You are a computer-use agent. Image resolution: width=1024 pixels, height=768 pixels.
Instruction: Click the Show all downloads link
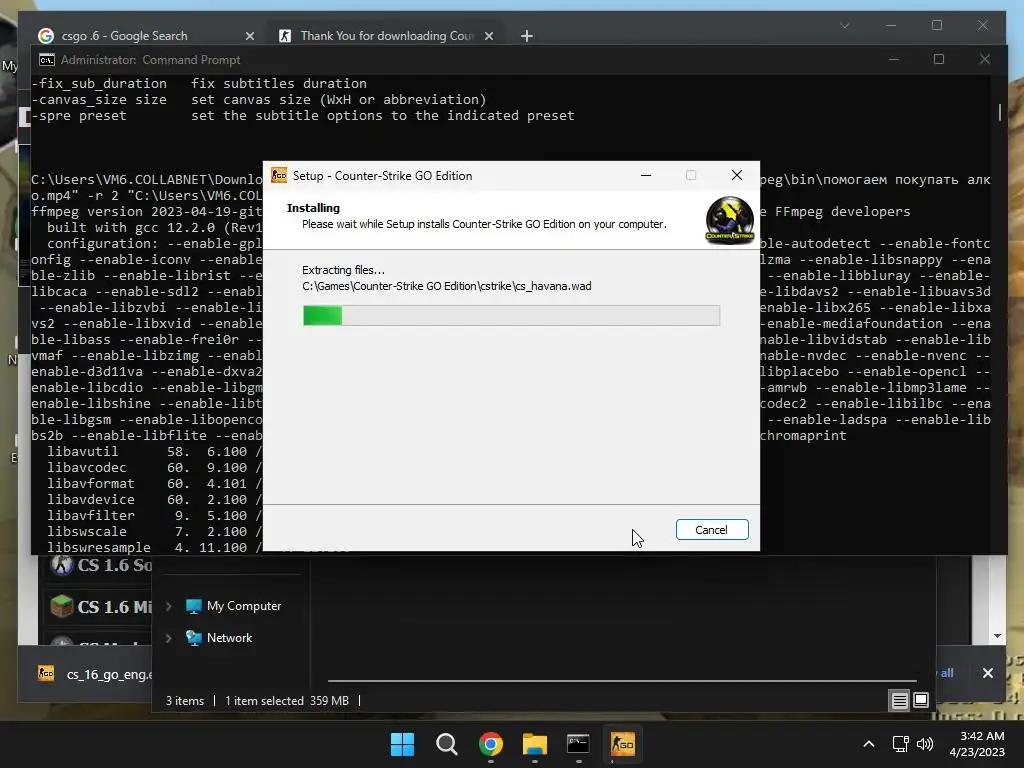pyautogui.click(x=946, y=673)
